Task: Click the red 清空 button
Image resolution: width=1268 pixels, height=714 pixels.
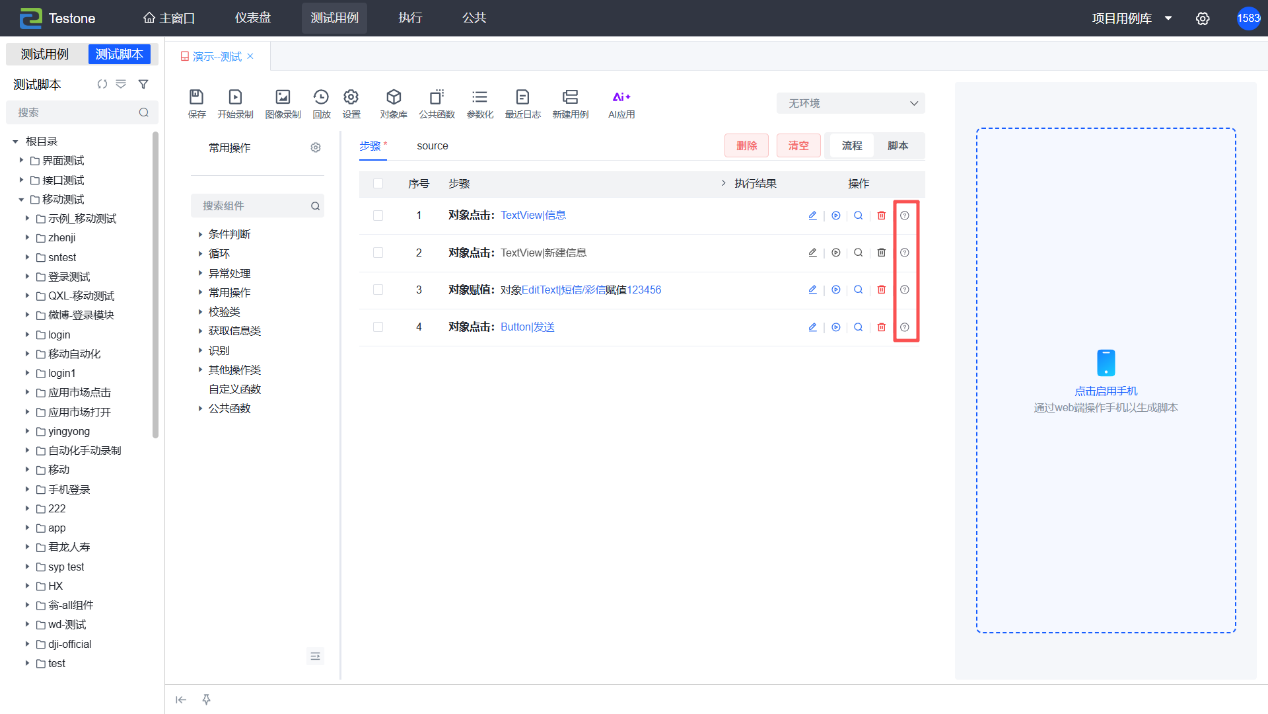Action: [798, 145]
